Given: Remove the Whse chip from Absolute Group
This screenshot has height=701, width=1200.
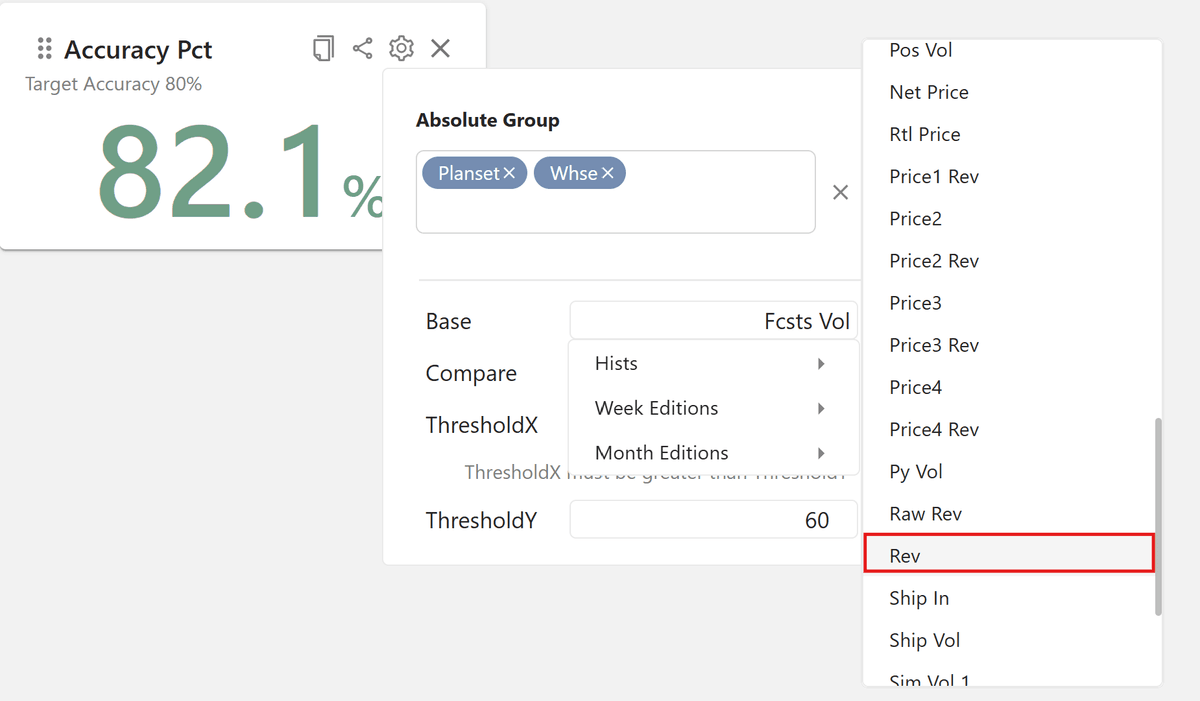Looking at the screenshot, I should tap(610, 172).
